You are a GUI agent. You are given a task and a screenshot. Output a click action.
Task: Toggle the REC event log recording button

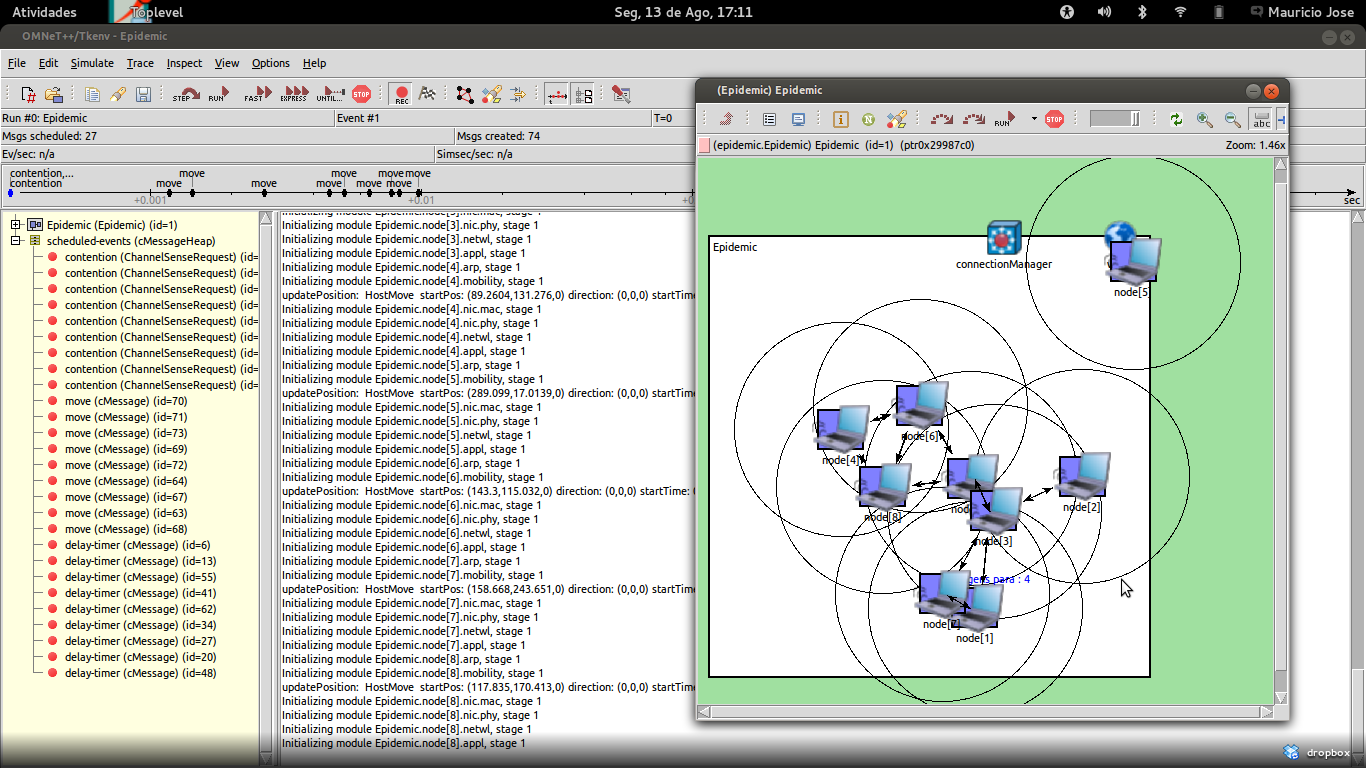click(x=401, y=94)
